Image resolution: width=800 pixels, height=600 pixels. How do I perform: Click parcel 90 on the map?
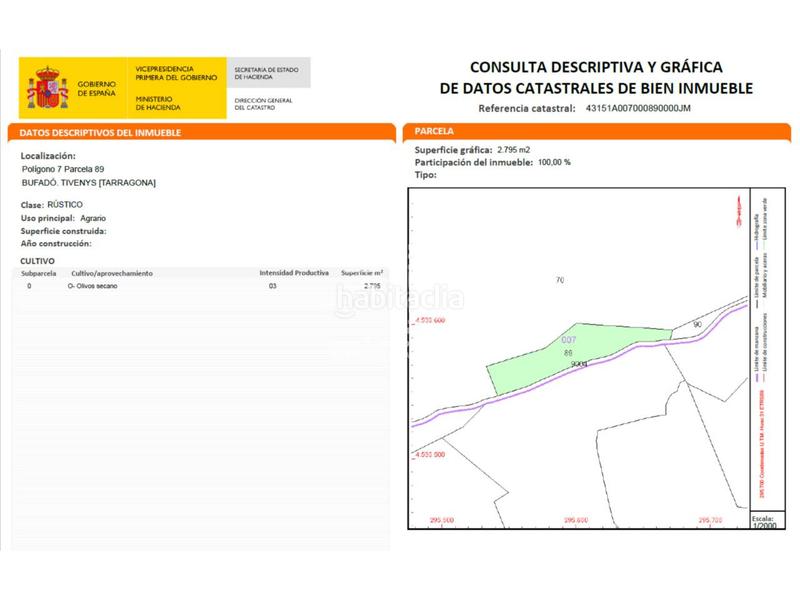pos(697,325)
